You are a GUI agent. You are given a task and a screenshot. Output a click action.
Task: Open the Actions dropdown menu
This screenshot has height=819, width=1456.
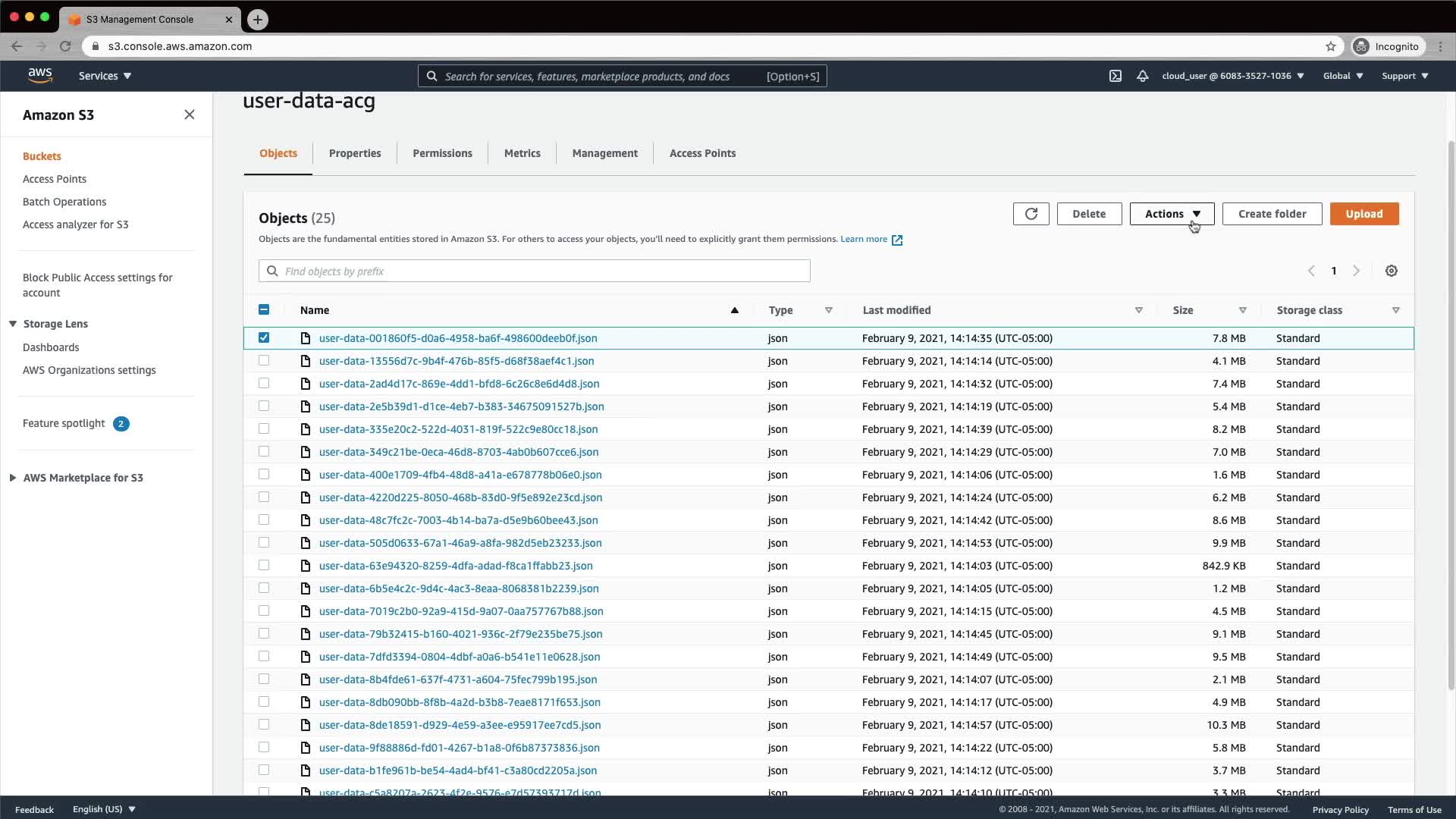(x=1172, y=214)
